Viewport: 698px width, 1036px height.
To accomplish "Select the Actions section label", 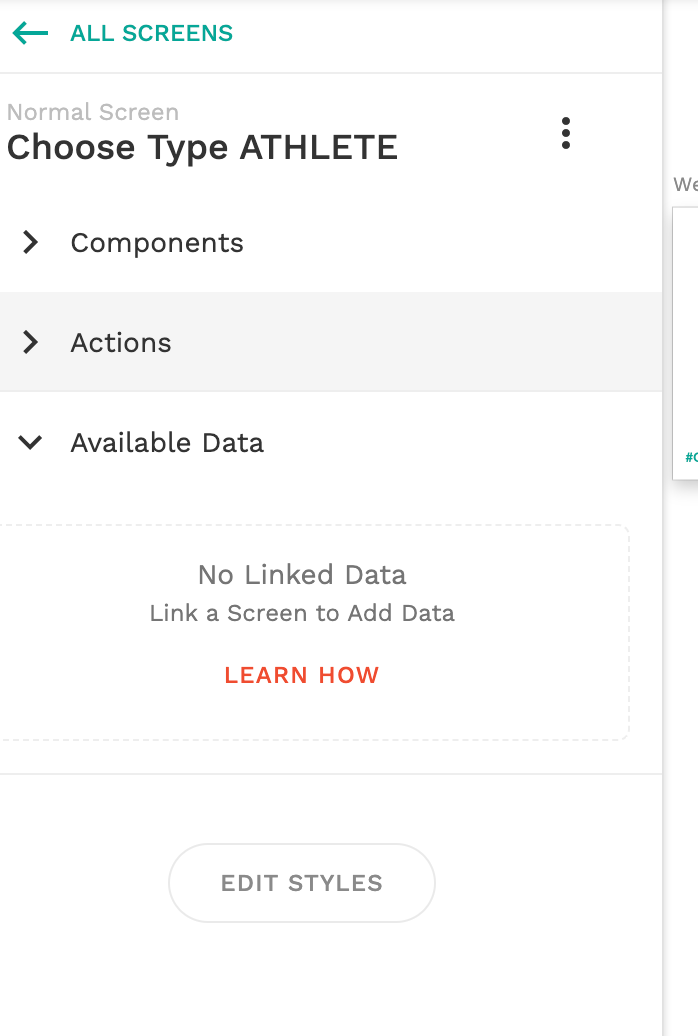I will 121,343.
